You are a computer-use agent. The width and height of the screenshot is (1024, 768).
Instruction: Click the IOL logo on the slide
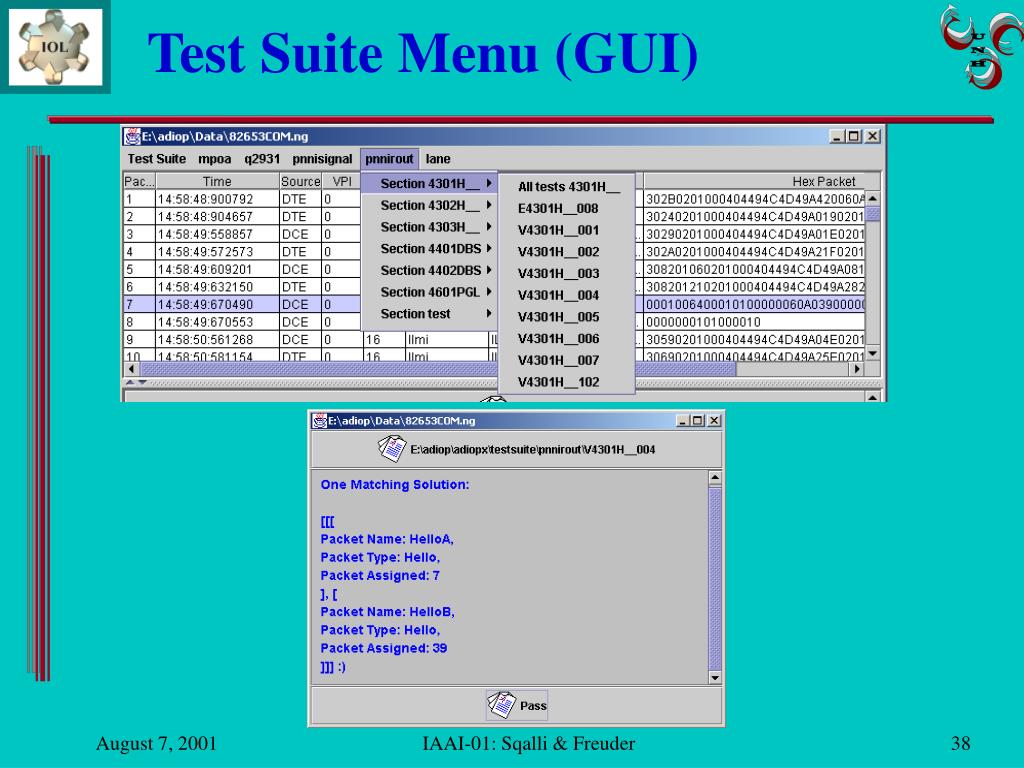coord(55,46)
